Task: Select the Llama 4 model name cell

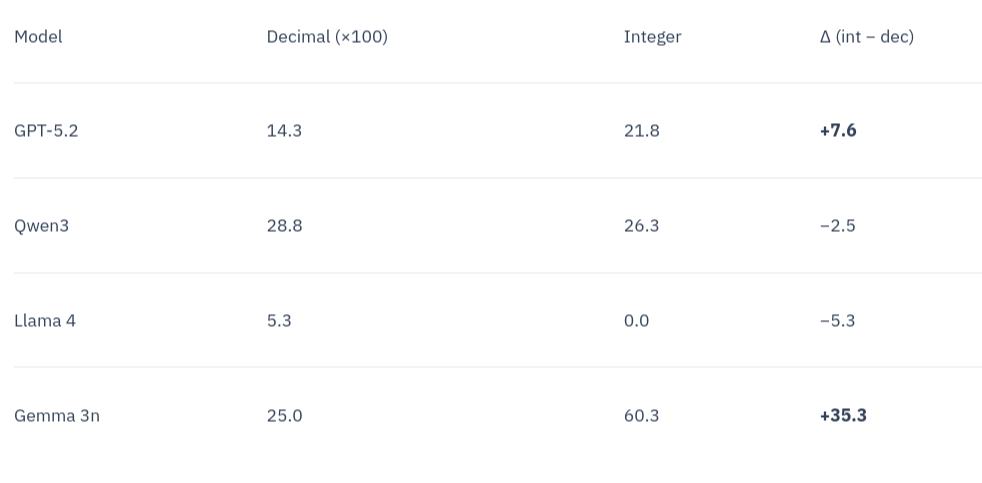Action: pos(45,321)
